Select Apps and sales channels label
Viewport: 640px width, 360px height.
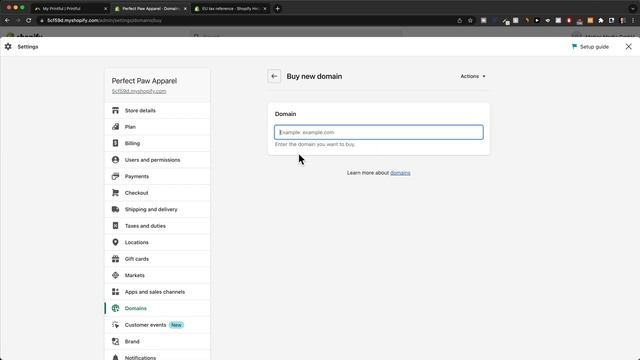coord(155,292)
